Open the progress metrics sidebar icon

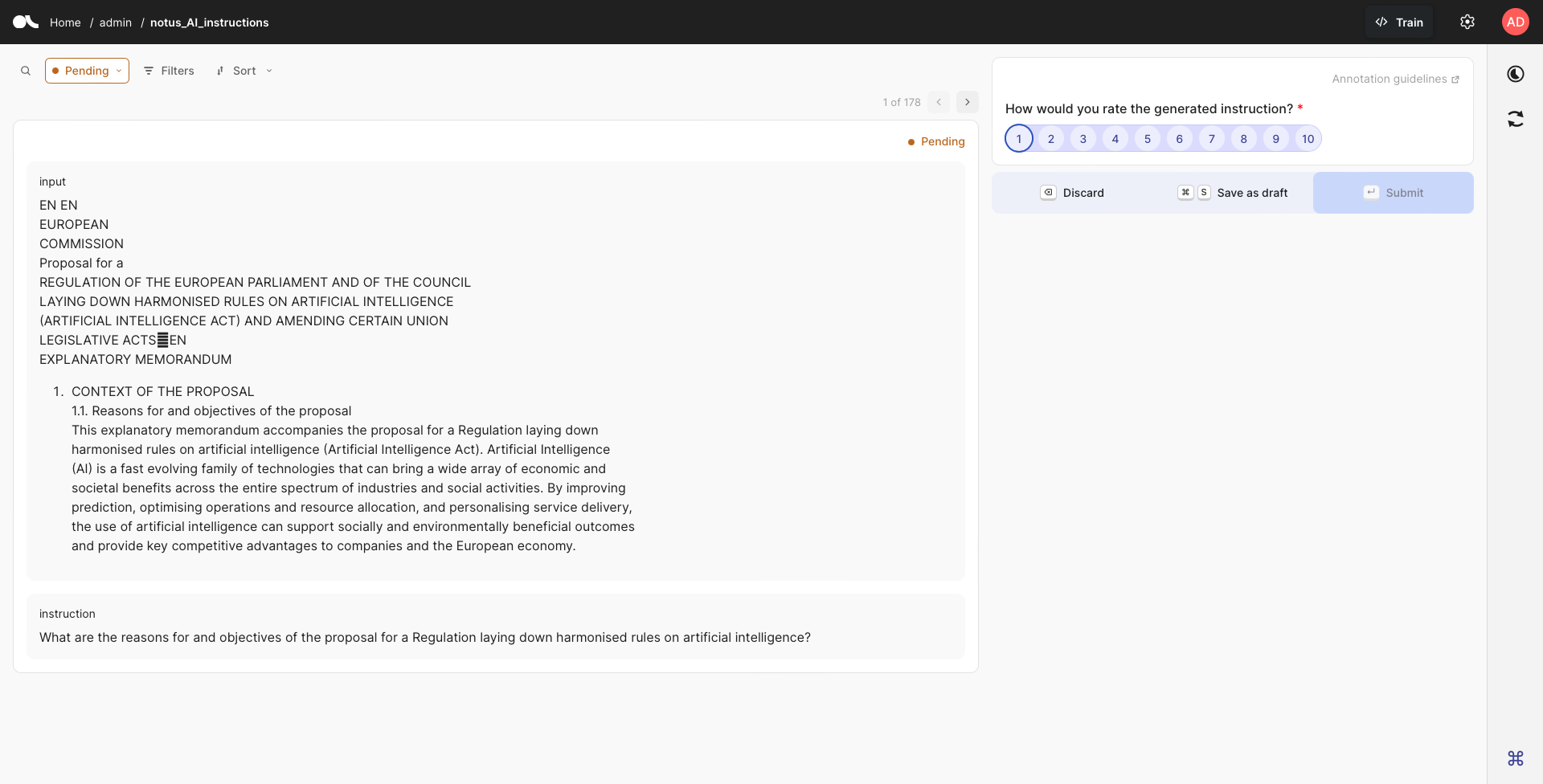(x=1515, y=74)
